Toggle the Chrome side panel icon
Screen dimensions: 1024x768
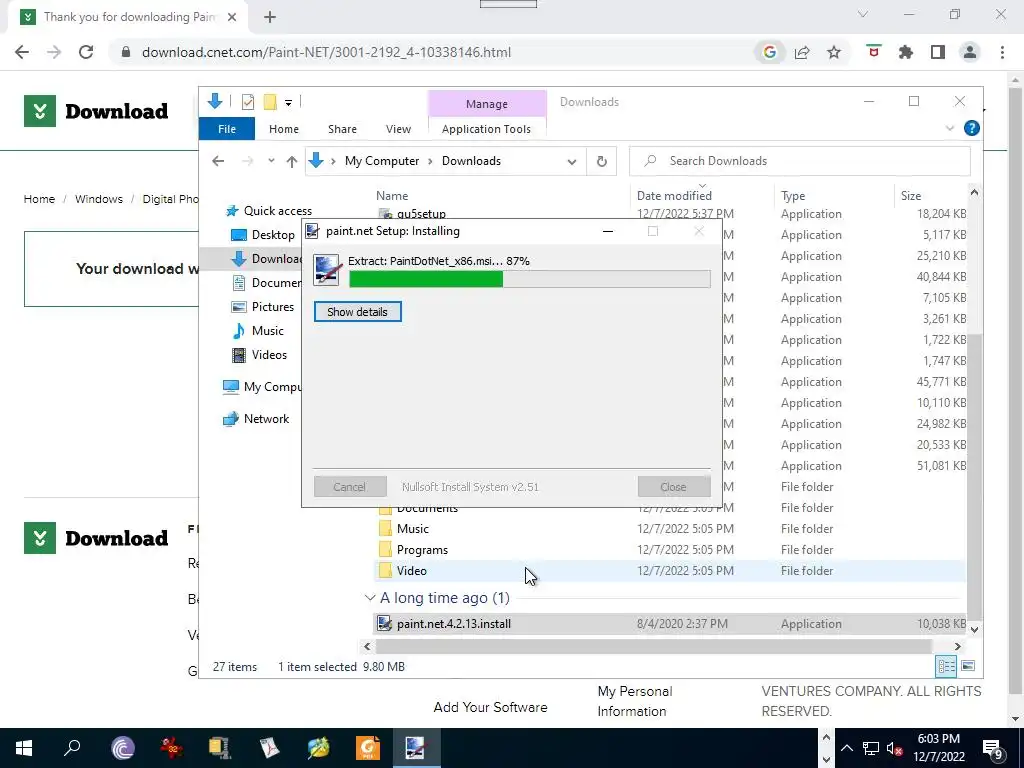tap(938, 52)
